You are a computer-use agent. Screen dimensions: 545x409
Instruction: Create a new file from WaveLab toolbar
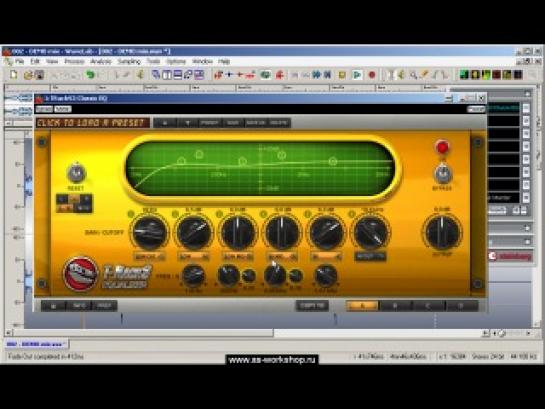(x=14, y=75)
